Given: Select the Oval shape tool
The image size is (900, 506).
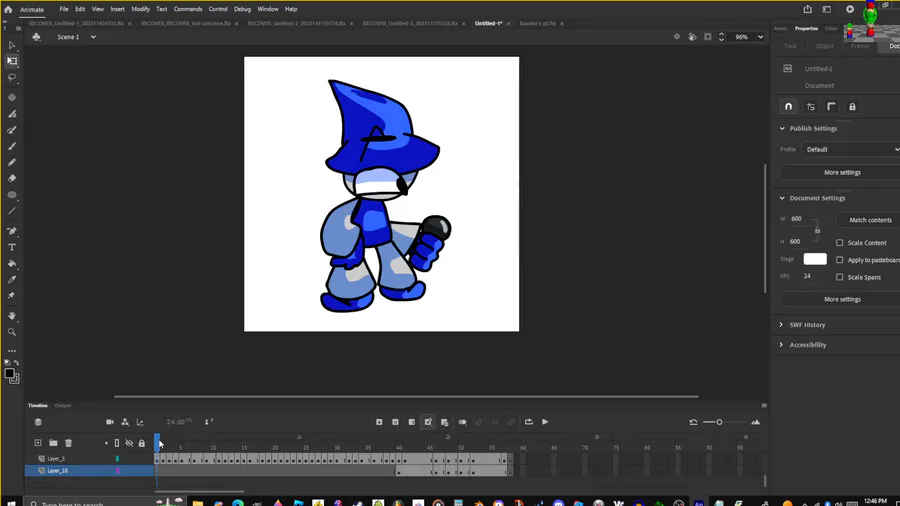Looking at the screenshot, I should [x=11, y=195].
